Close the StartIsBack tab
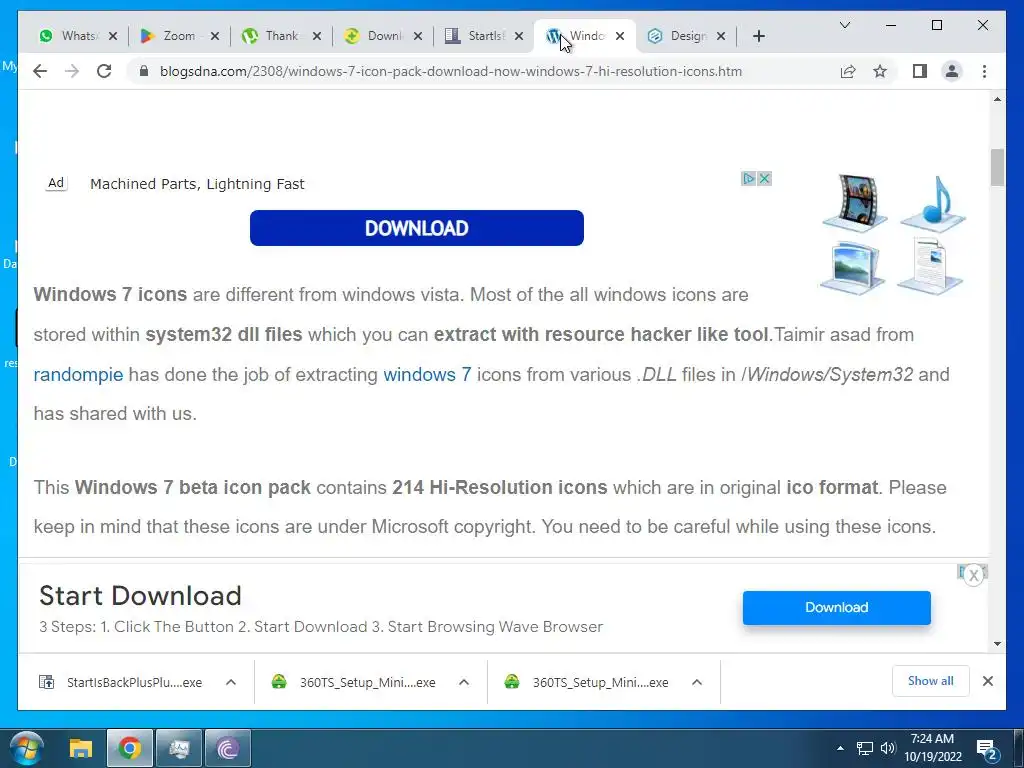This screenshot has width=1024, height=768. click(x=519, y=36)
